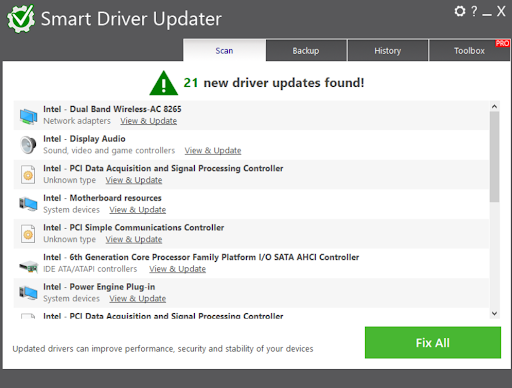
Task: Open the settings gear icon
Action: click(460, 11)
